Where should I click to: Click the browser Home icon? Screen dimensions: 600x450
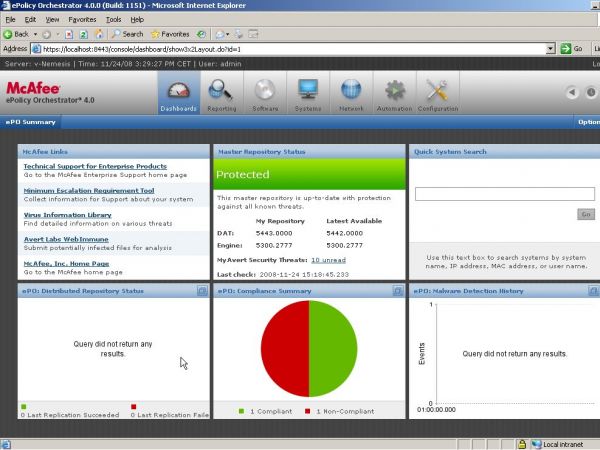pyautogui.click(x=99, y=34)
